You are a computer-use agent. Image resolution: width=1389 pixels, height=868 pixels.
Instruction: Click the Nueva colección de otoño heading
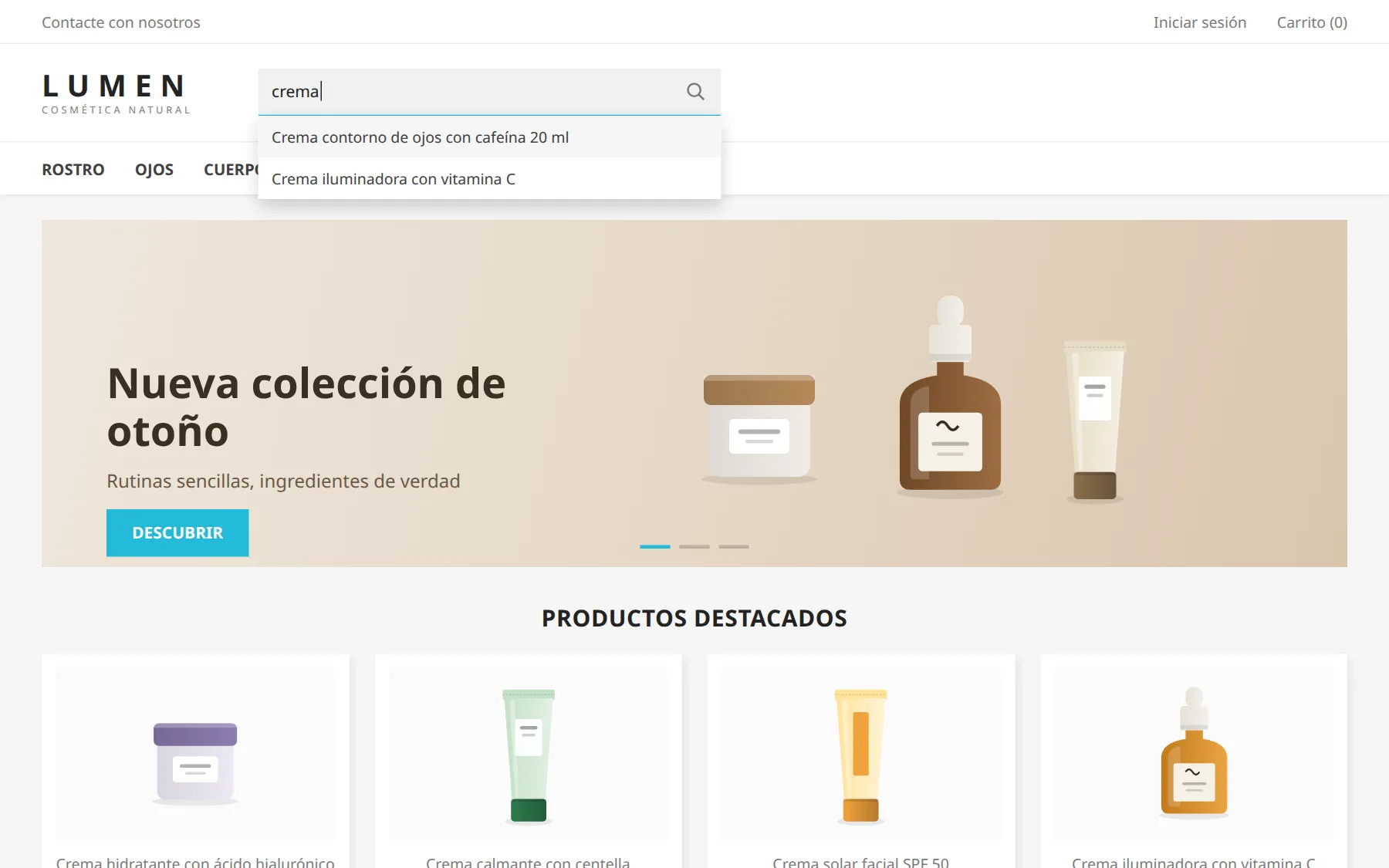306,407
